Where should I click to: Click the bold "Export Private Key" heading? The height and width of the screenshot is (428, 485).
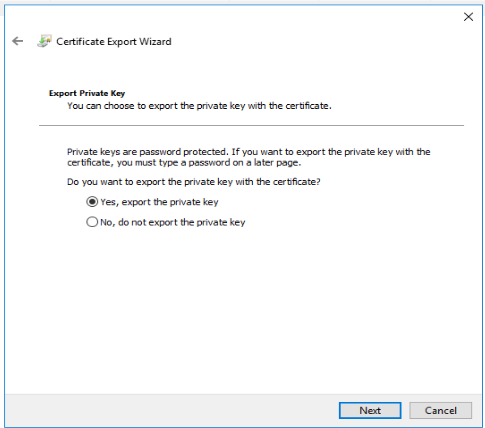pyautogui.click(x=87, y=93)
